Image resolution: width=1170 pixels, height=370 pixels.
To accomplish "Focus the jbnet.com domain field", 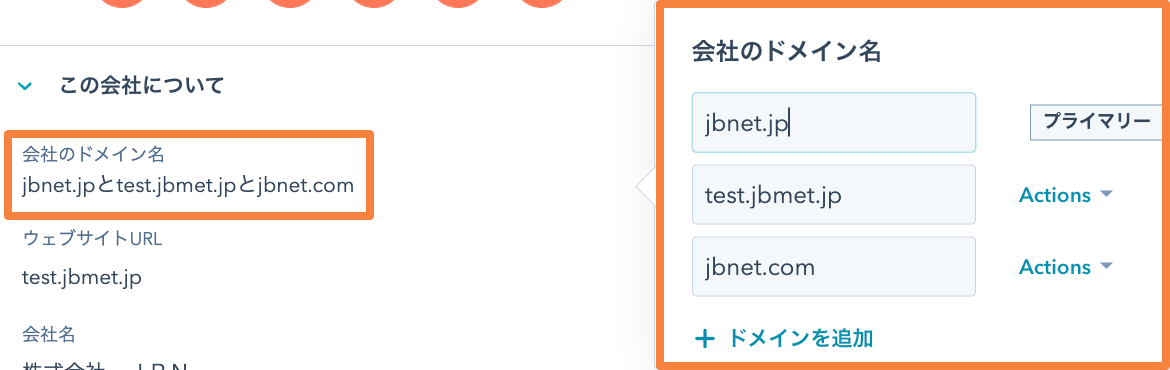I will [x=833, y=266].
